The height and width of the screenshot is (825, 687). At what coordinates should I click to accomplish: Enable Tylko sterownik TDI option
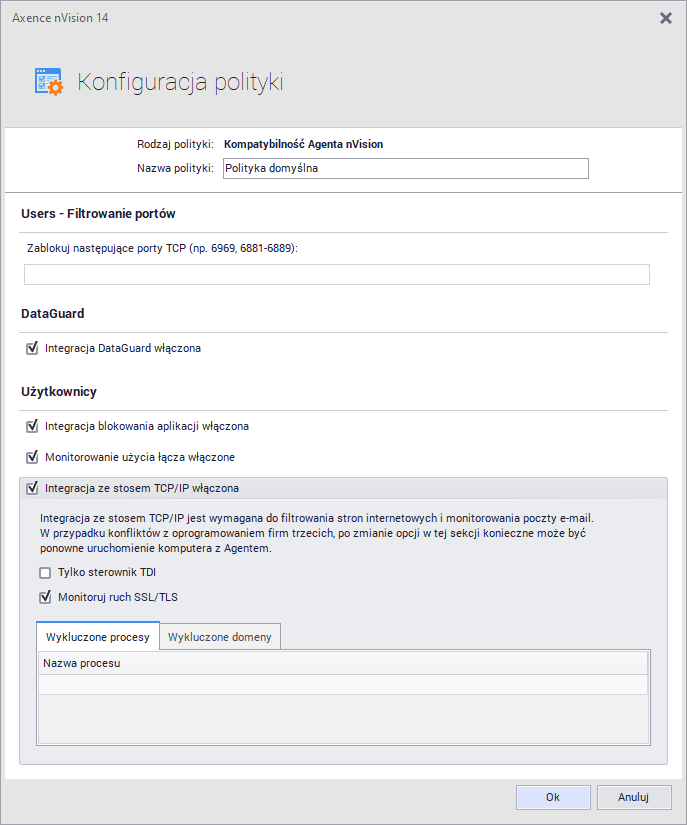tap(45, 573)
